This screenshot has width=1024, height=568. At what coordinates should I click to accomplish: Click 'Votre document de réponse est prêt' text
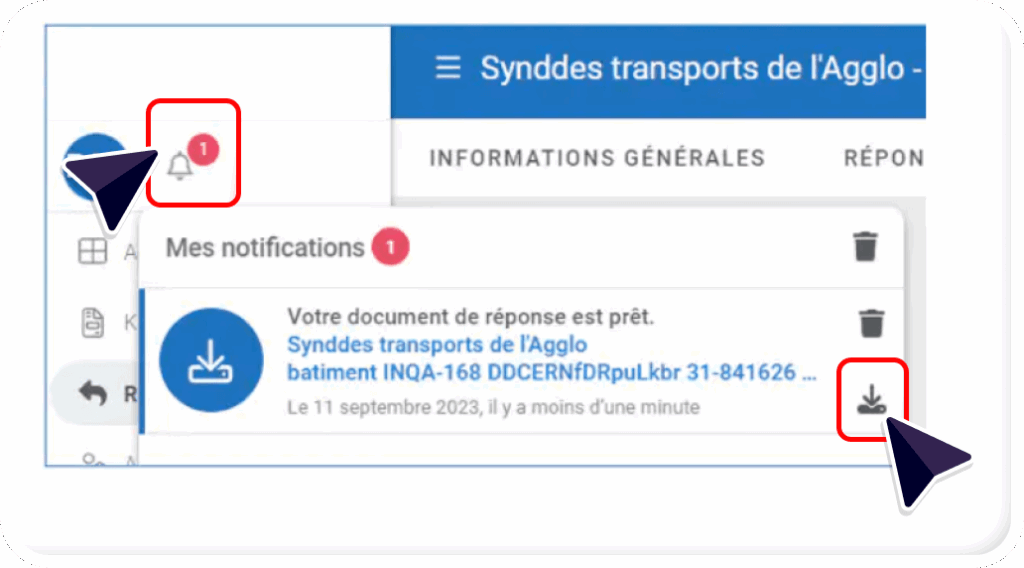pyautogui.click(x=470, y=317)
